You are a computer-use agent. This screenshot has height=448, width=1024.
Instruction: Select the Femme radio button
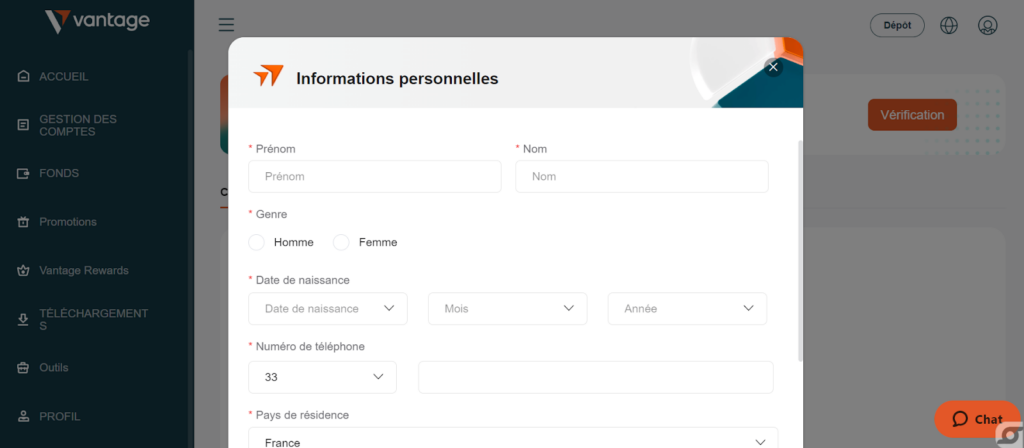(341, 242)
